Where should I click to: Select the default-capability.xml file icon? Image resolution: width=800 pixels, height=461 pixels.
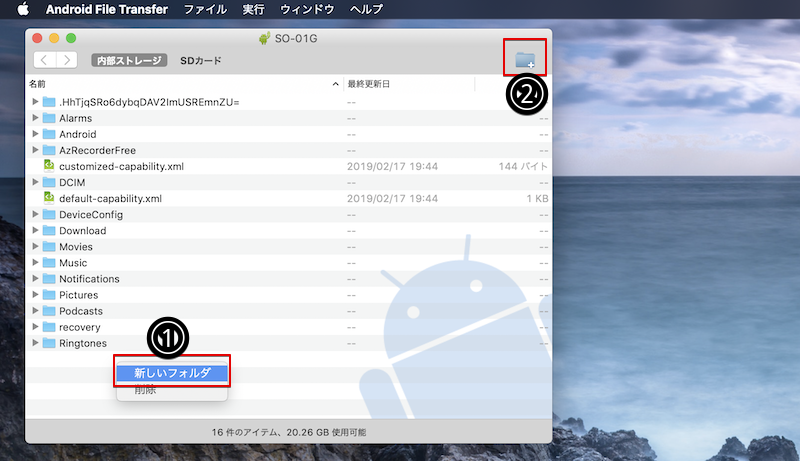tap(48, 198)
